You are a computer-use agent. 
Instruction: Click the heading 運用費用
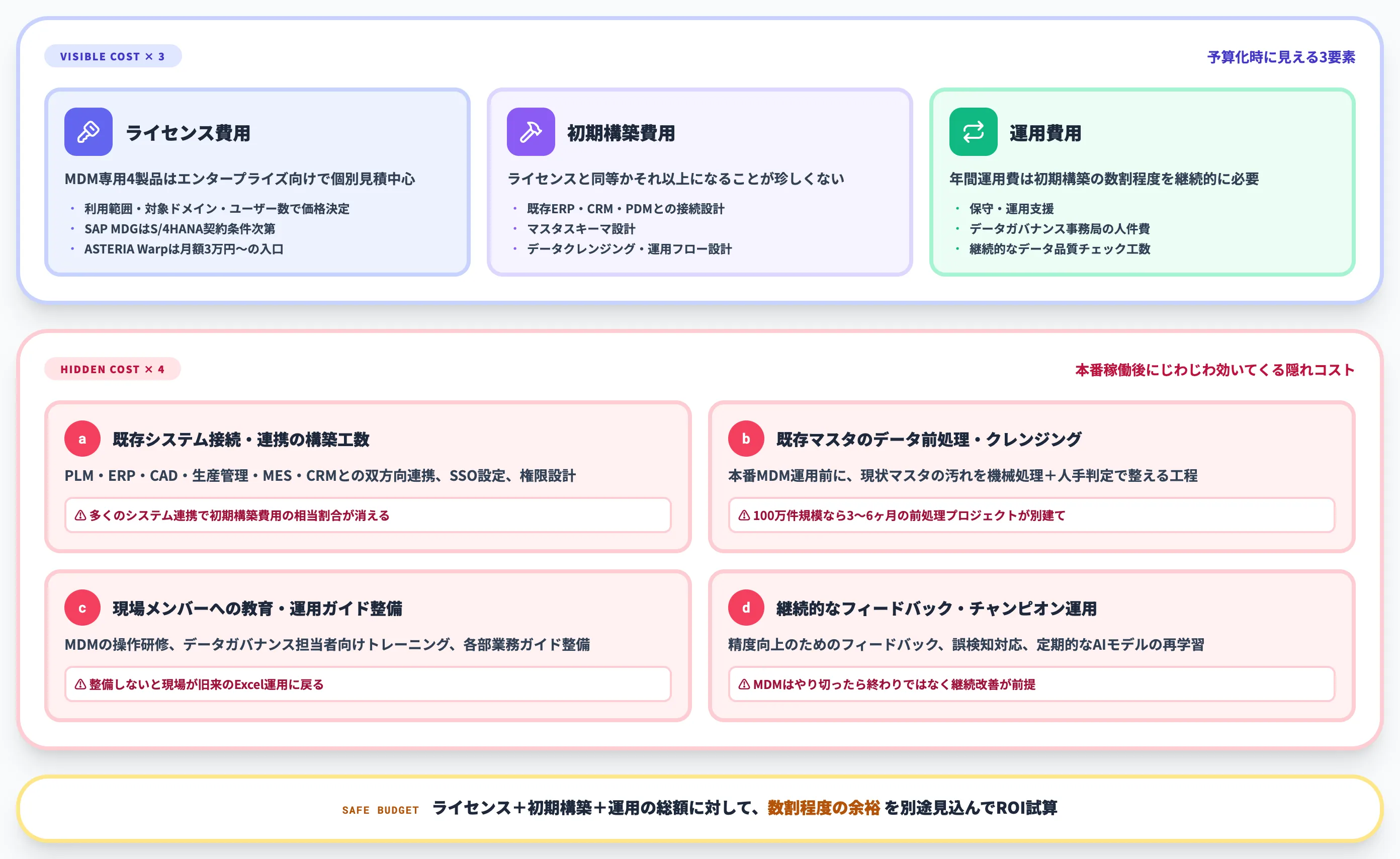click(x=1045, y=133)
